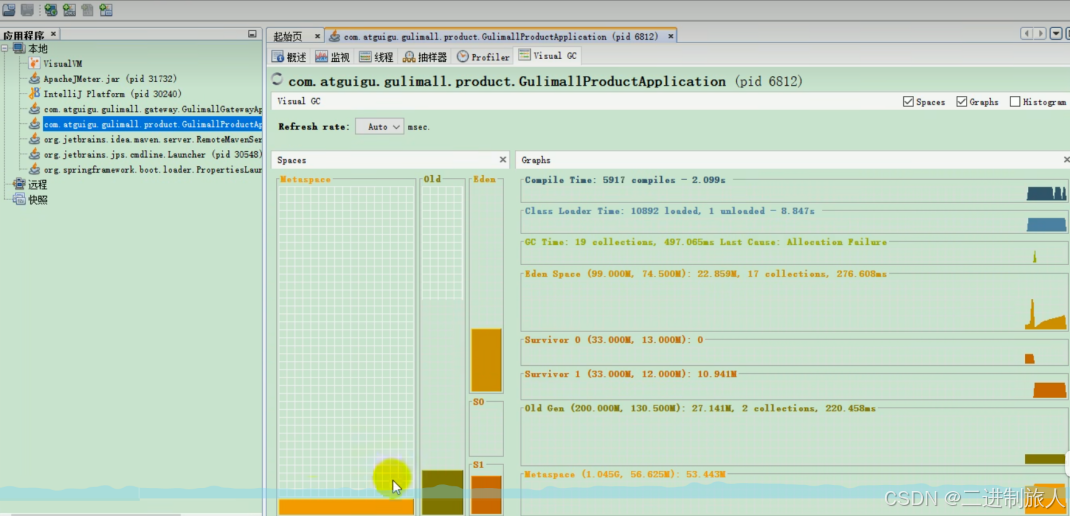
Task: Open the 线程 threads tab
Action: pos(377,57)
